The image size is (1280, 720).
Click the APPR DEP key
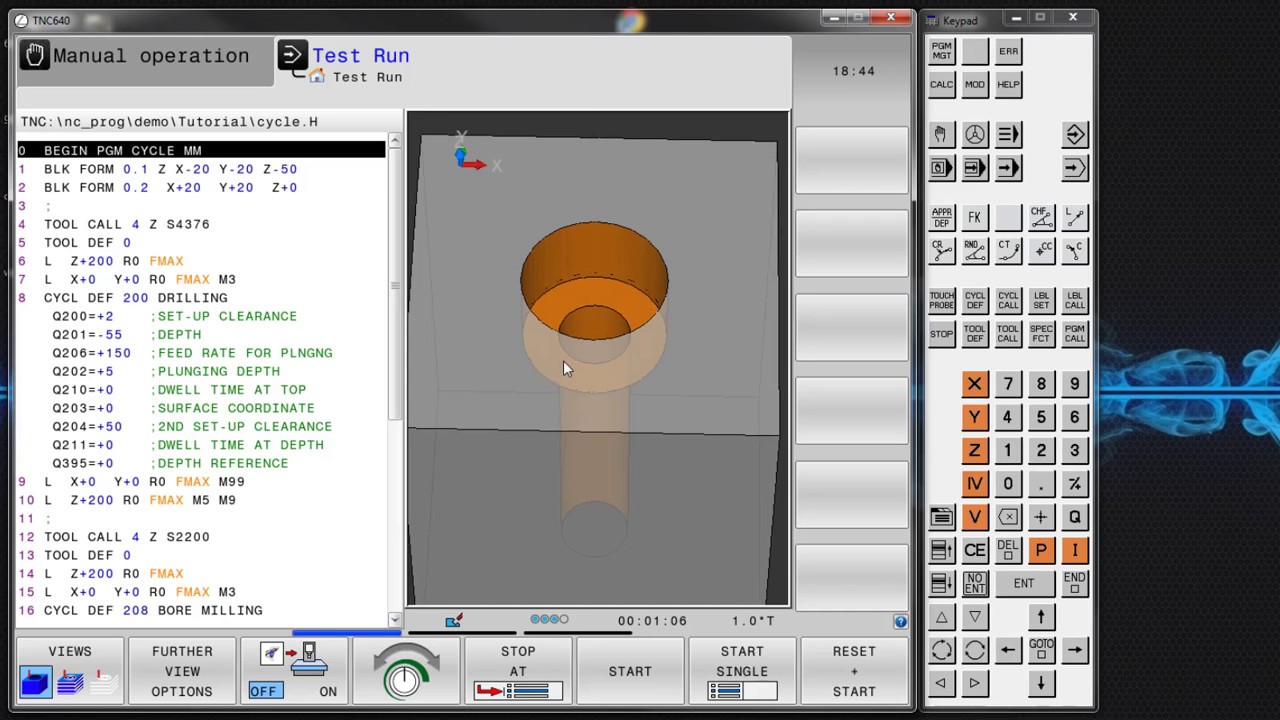pyautogui.click(x=941, y=217)
